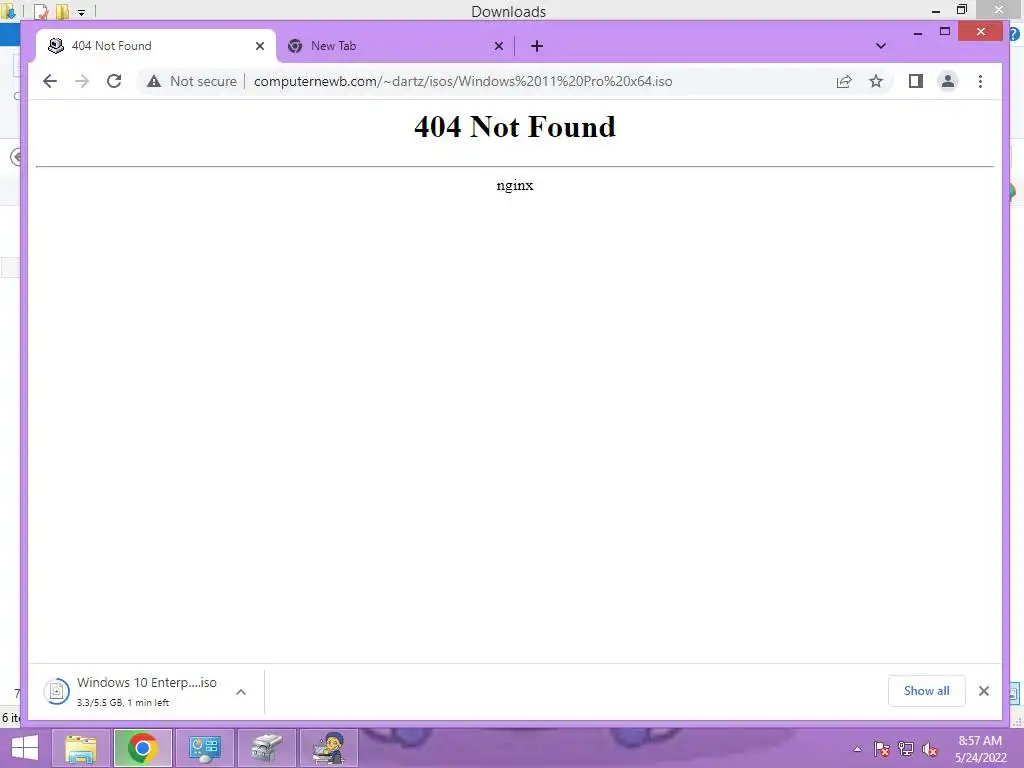Click the muted volume tray icon
The height and width of the screenshot is (768, 1024).
[x=930, y=749]
